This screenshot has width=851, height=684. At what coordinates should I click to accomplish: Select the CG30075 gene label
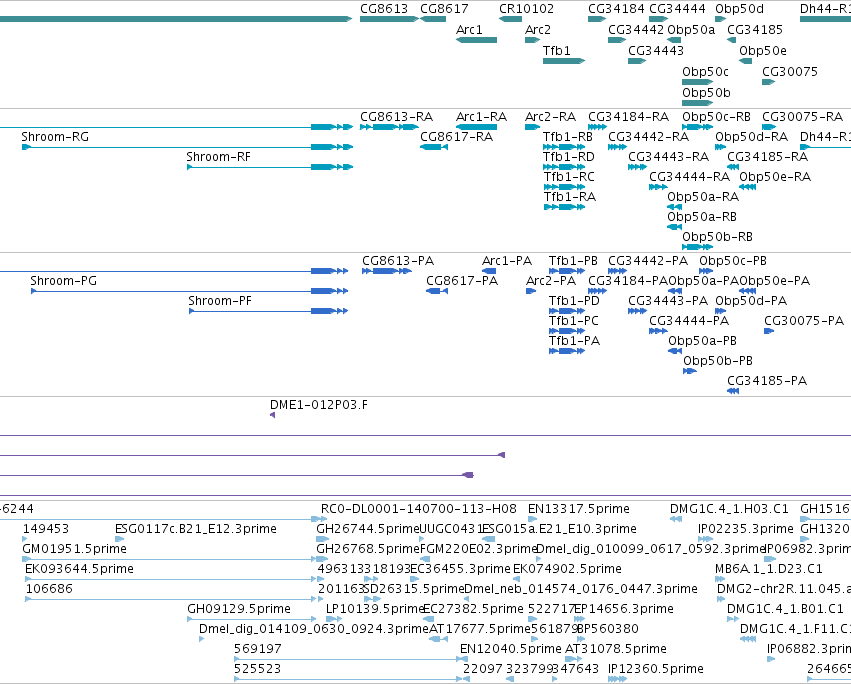coord(790,72)
